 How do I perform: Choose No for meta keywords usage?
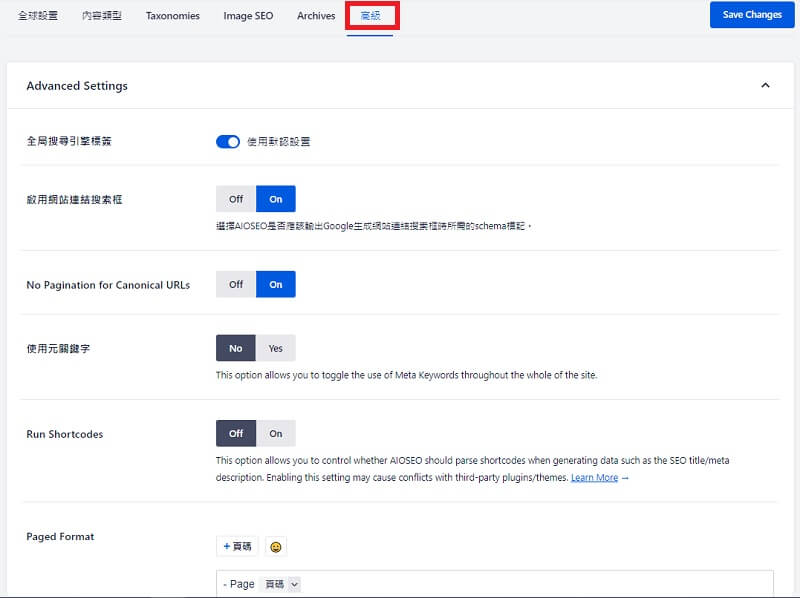pyautogui.click(x=236, y=348)
